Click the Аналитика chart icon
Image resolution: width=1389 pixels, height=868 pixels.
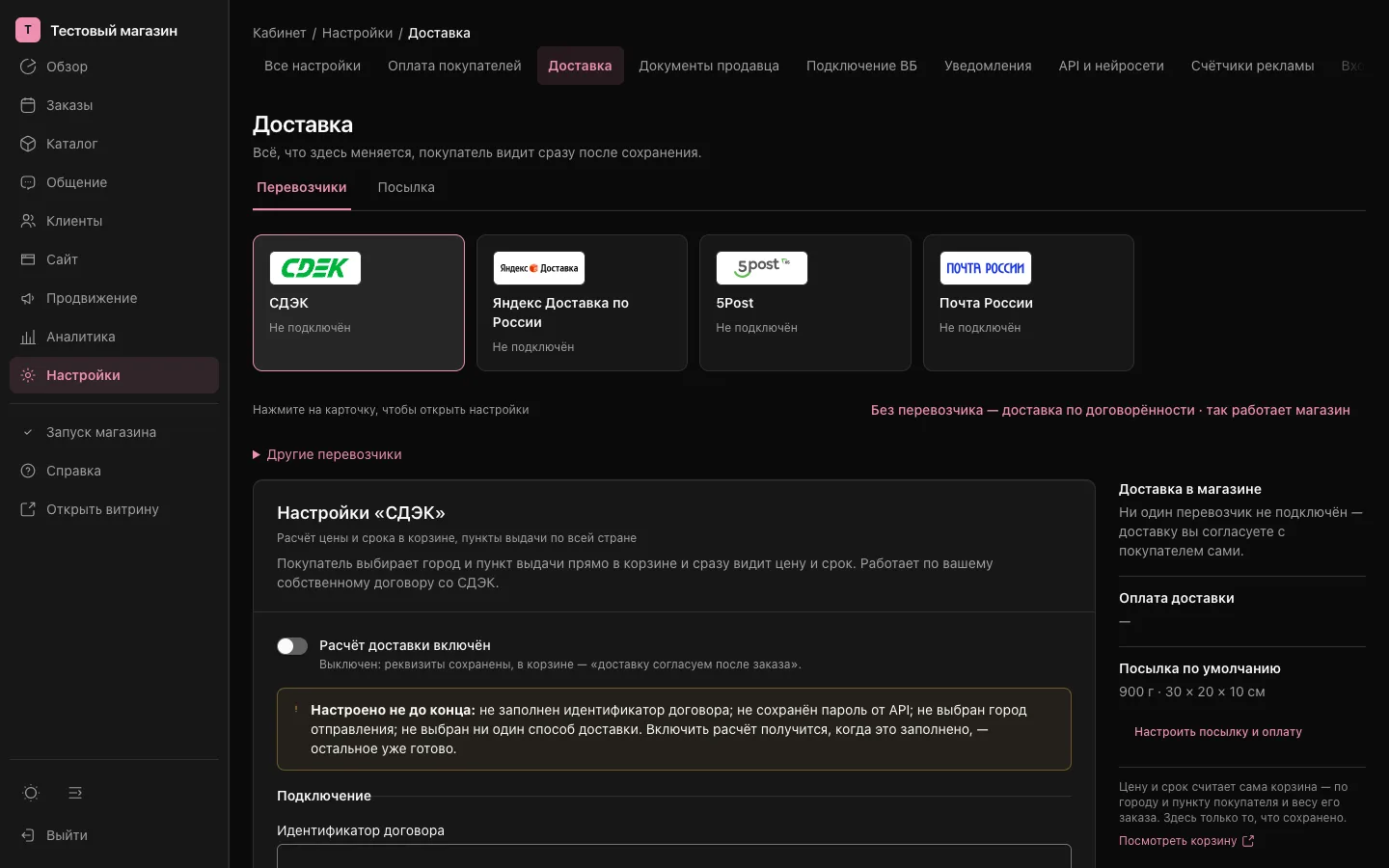(x=28, y=337)
